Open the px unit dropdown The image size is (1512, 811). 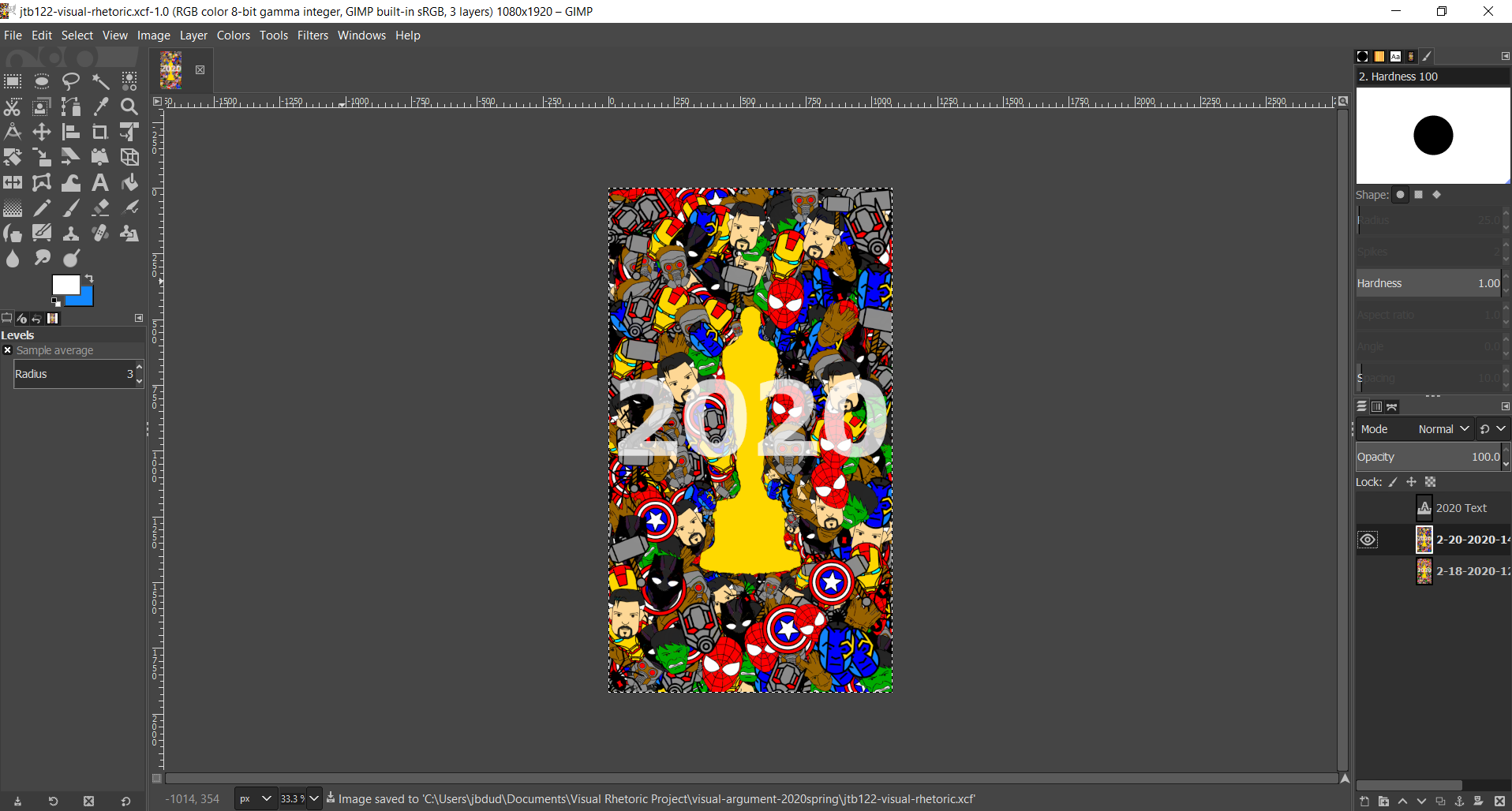(256, 798)
